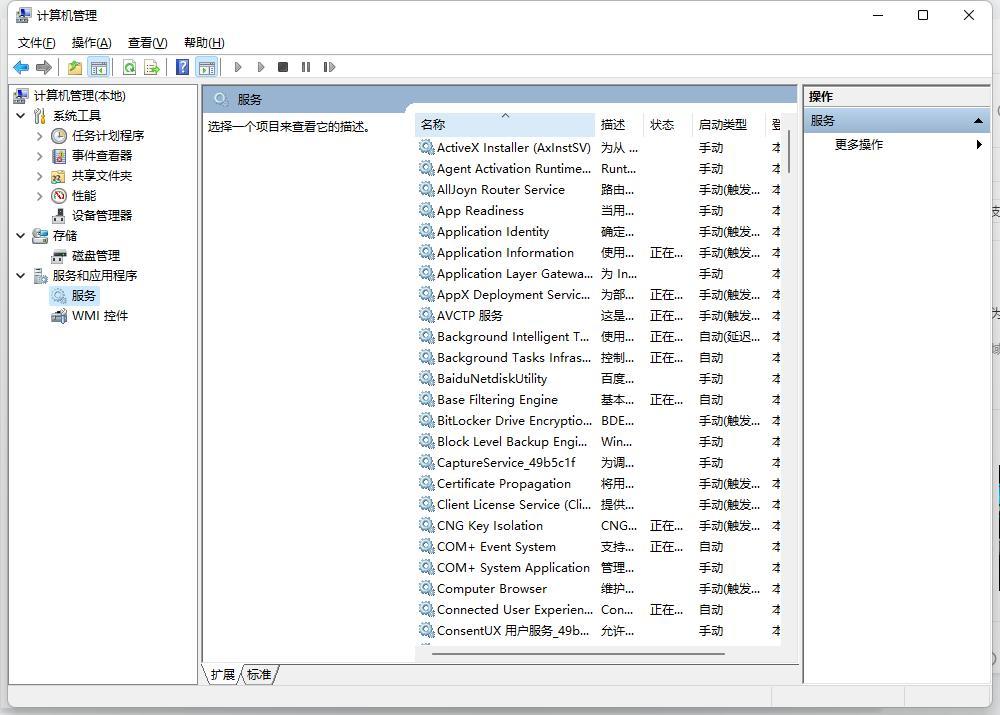Click the Export List toolbar icon
This screenshot has height=715, width=1000.
(x=152, y=67)
